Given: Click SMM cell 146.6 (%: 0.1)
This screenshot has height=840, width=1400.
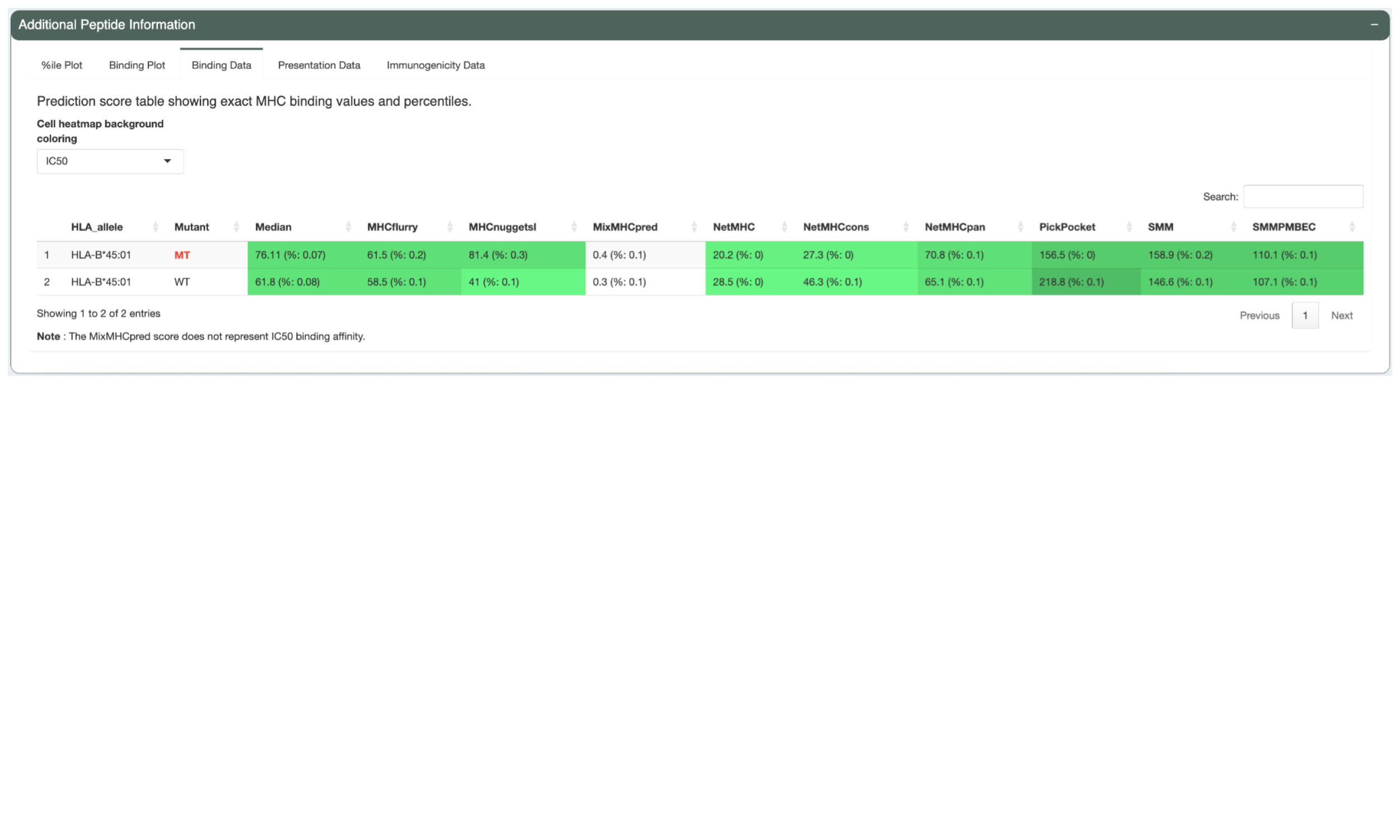Looking at the screenshot, I should point(1193,282).
